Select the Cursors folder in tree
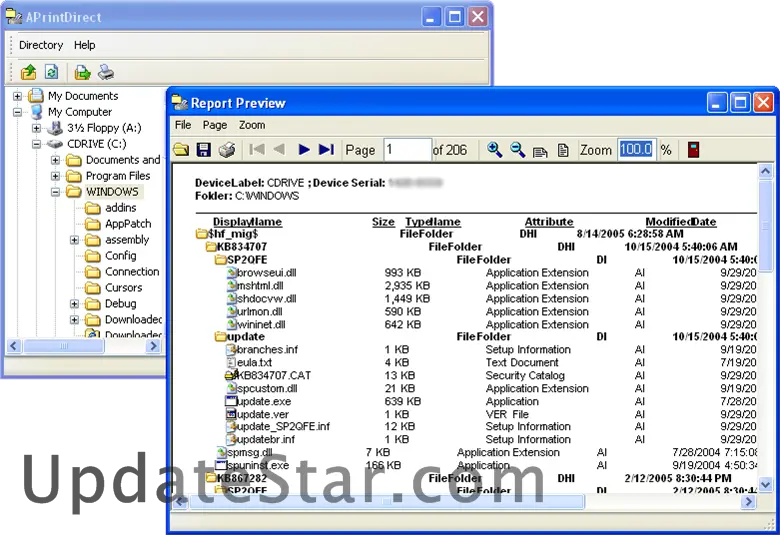780x535 pixels. (x=123, y=288)
